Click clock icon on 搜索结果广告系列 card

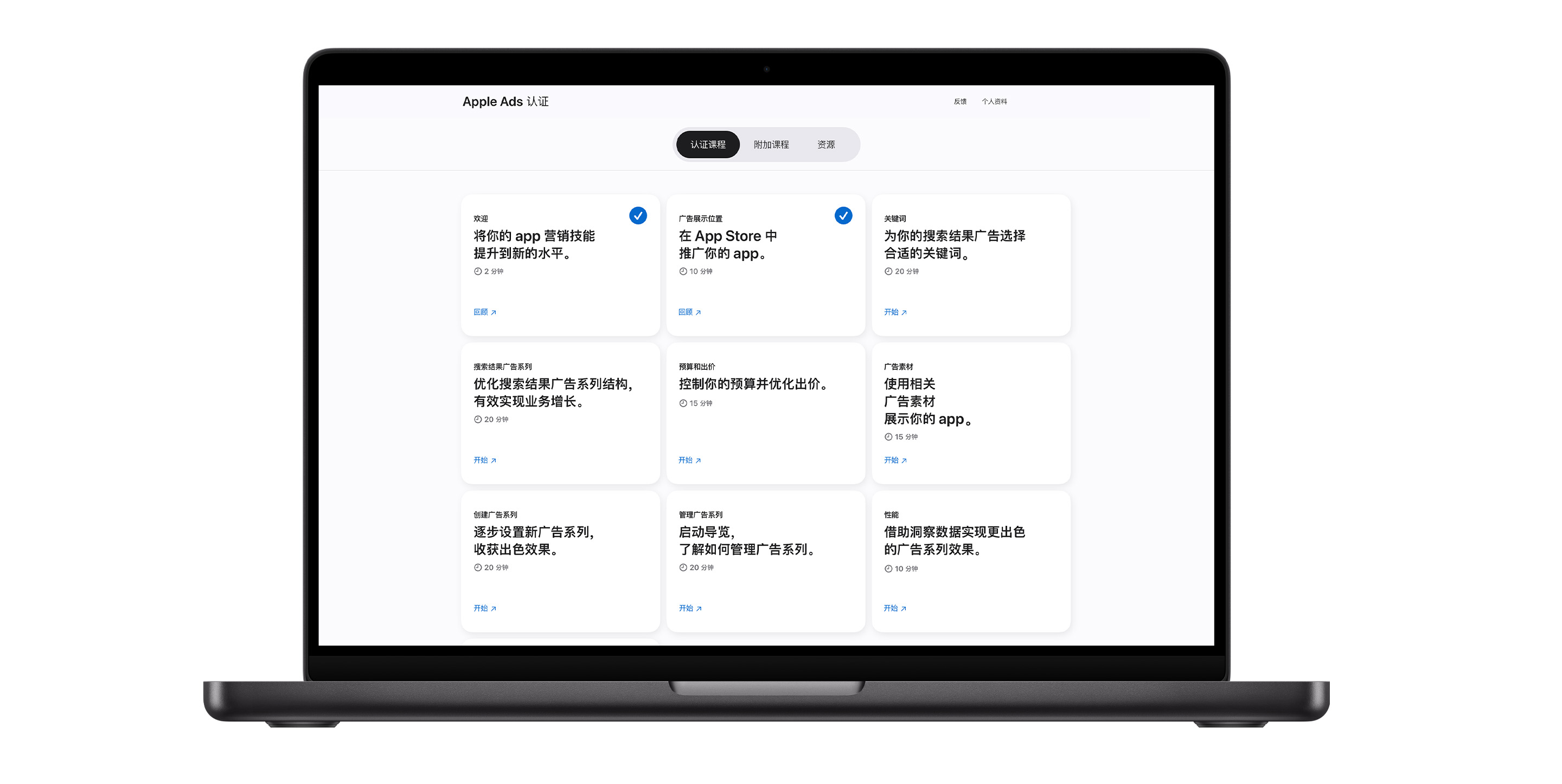(x=478, y=419)
